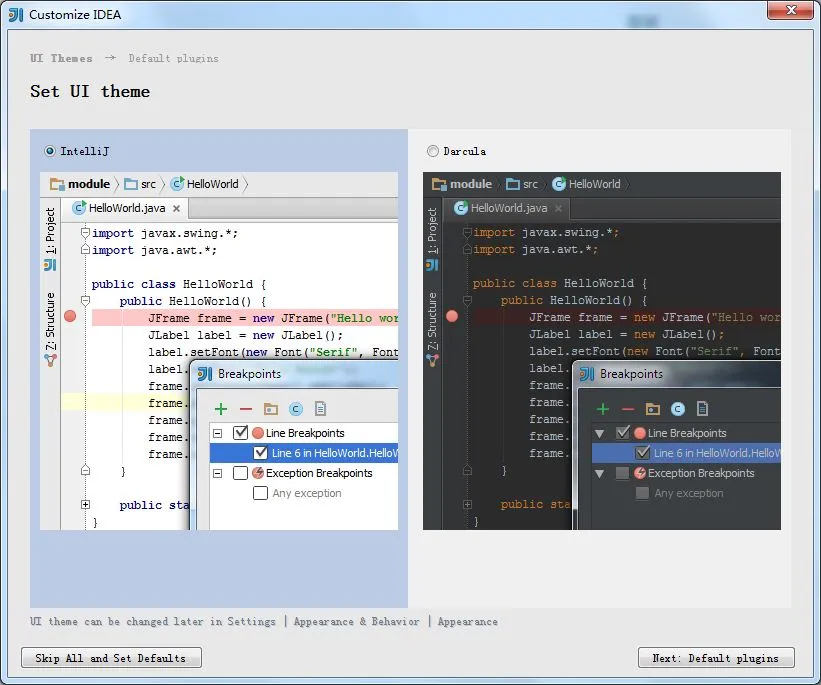This screenshot has width=821, height=685.
Task: Click file grouping icon in light Breakpoints toolbar
Action: 320,409
